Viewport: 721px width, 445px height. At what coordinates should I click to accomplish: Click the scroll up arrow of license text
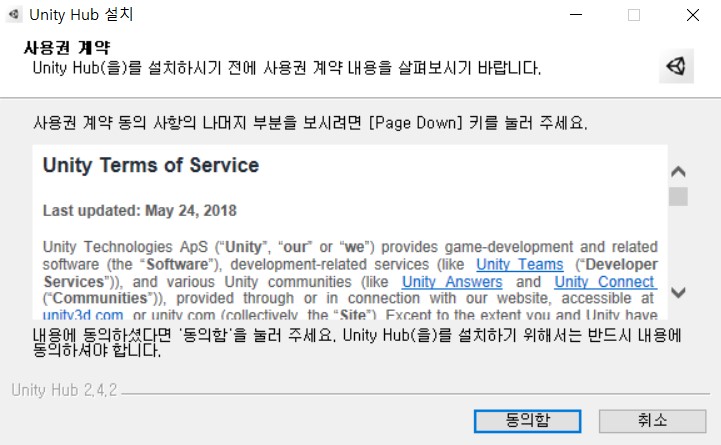coord(678,172)
